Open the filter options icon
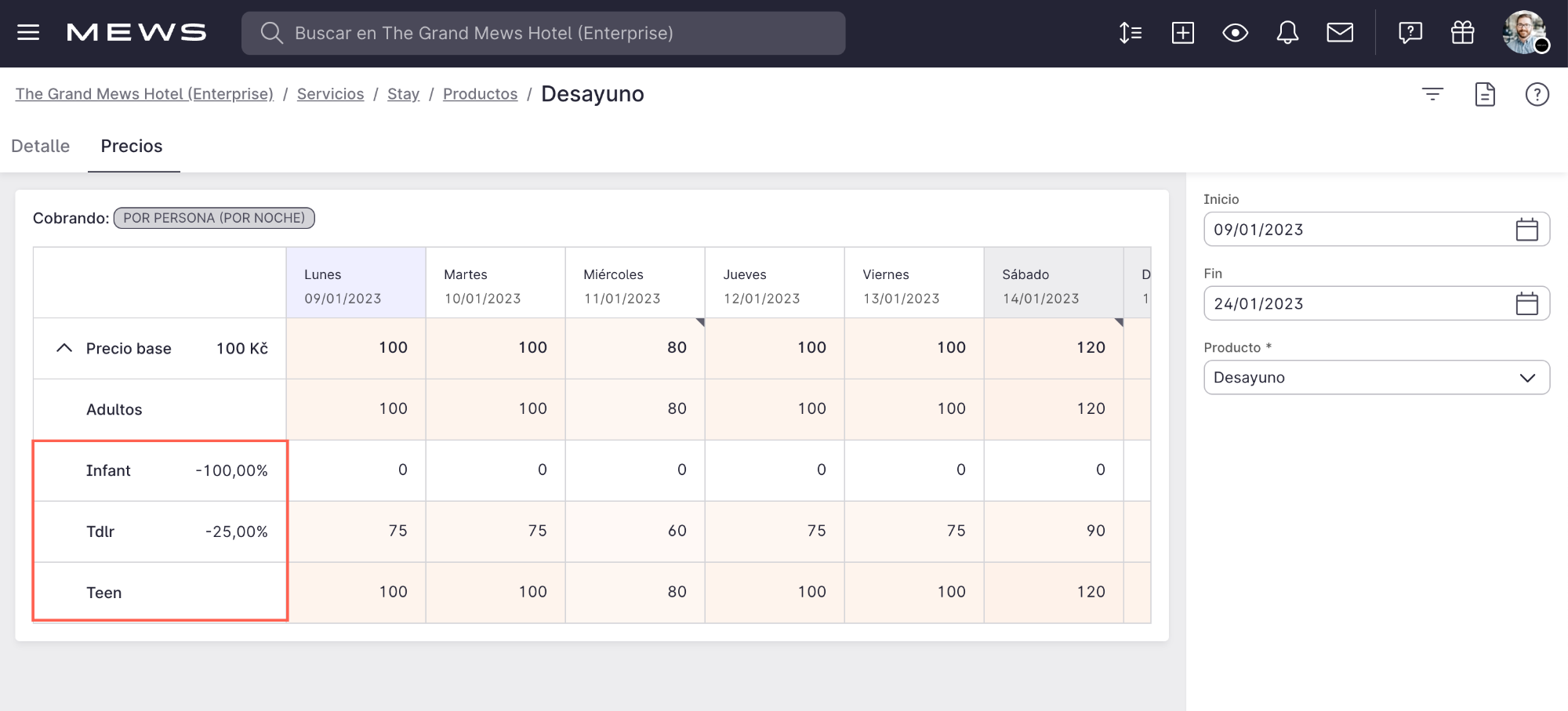Screen dimensions: 1568x711 1432,95
